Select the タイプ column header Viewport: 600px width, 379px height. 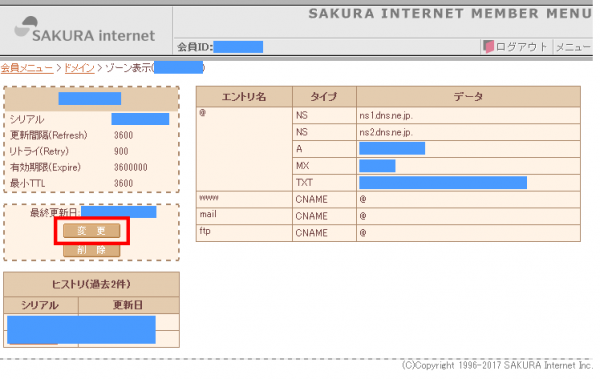click(x=324, y=96)
